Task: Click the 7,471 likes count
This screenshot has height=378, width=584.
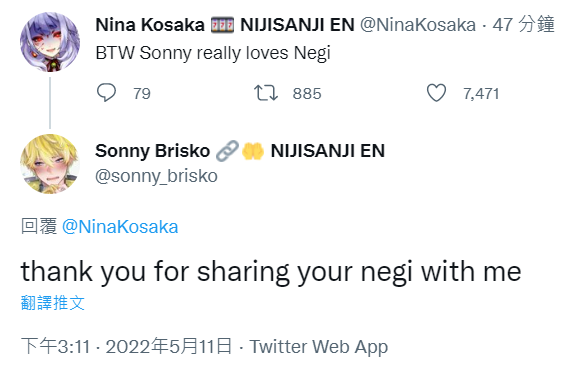Action: (481, 94)
